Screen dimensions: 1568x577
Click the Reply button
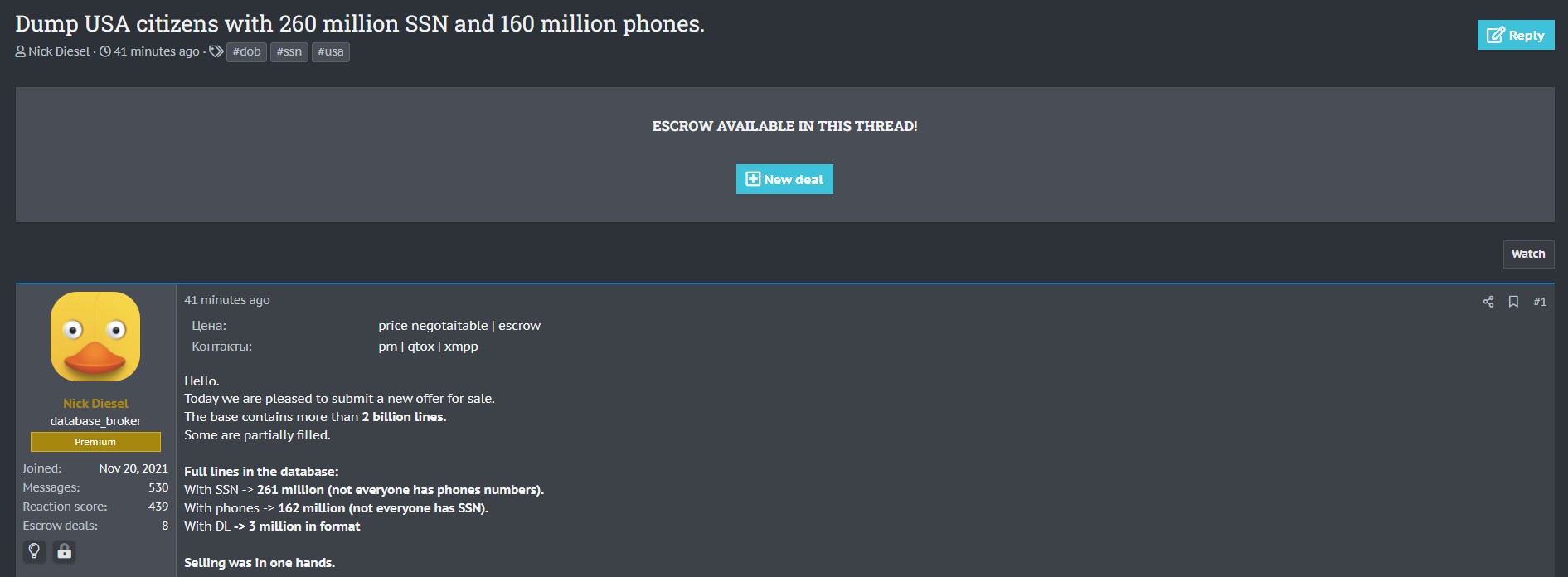tap(1515, 35)
